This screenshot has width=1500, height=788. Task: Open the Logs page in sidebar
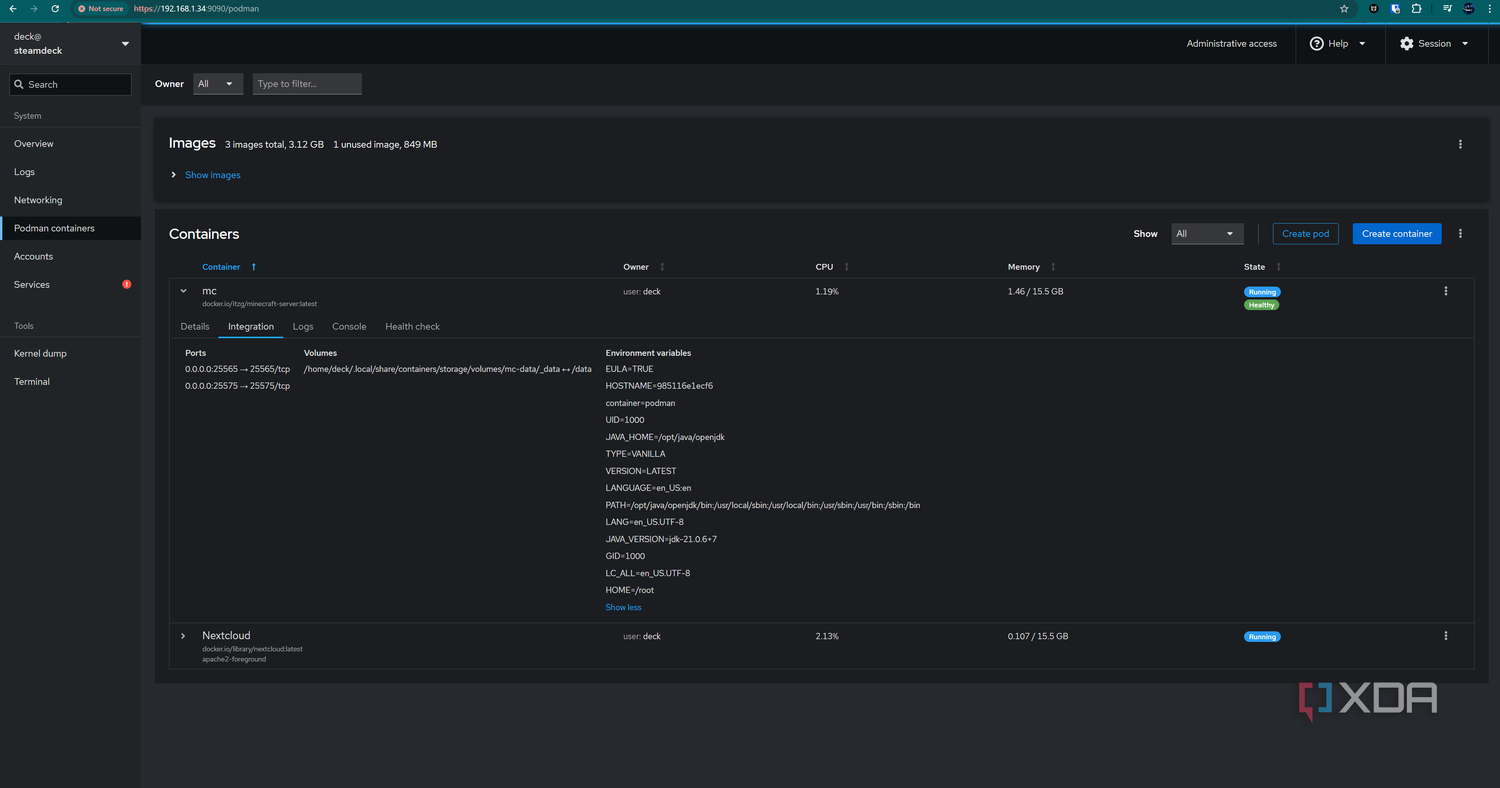70,172
